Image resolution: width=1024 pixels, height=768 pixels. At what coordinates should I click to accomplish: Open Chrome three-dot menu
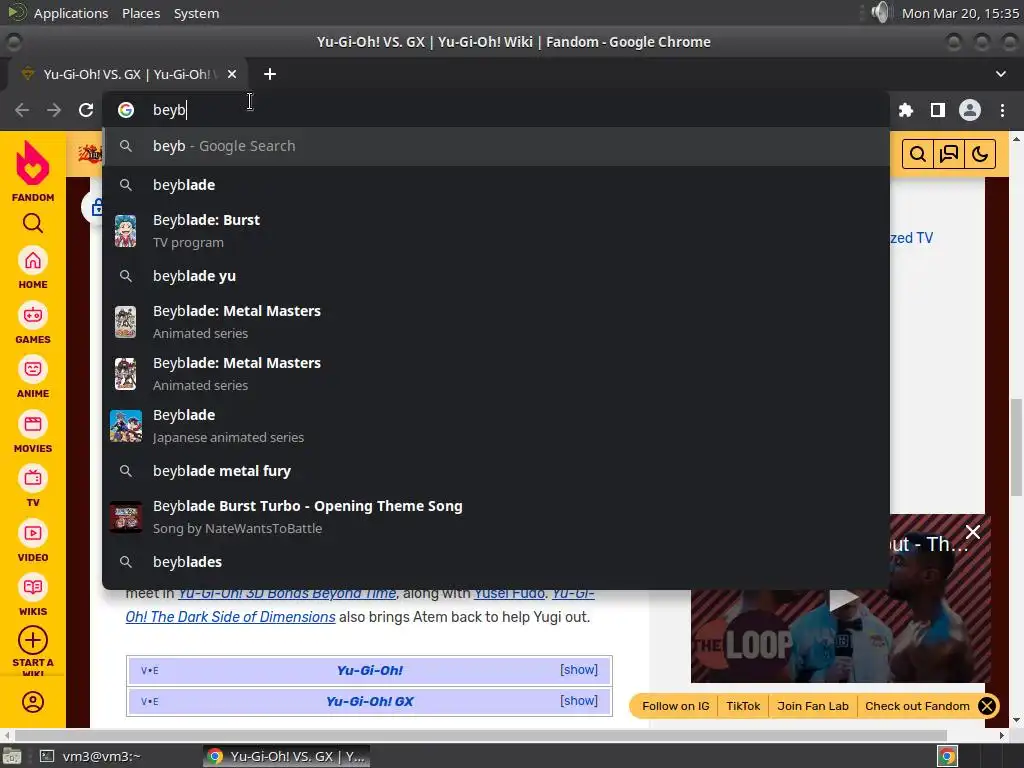click(1002, 110)
